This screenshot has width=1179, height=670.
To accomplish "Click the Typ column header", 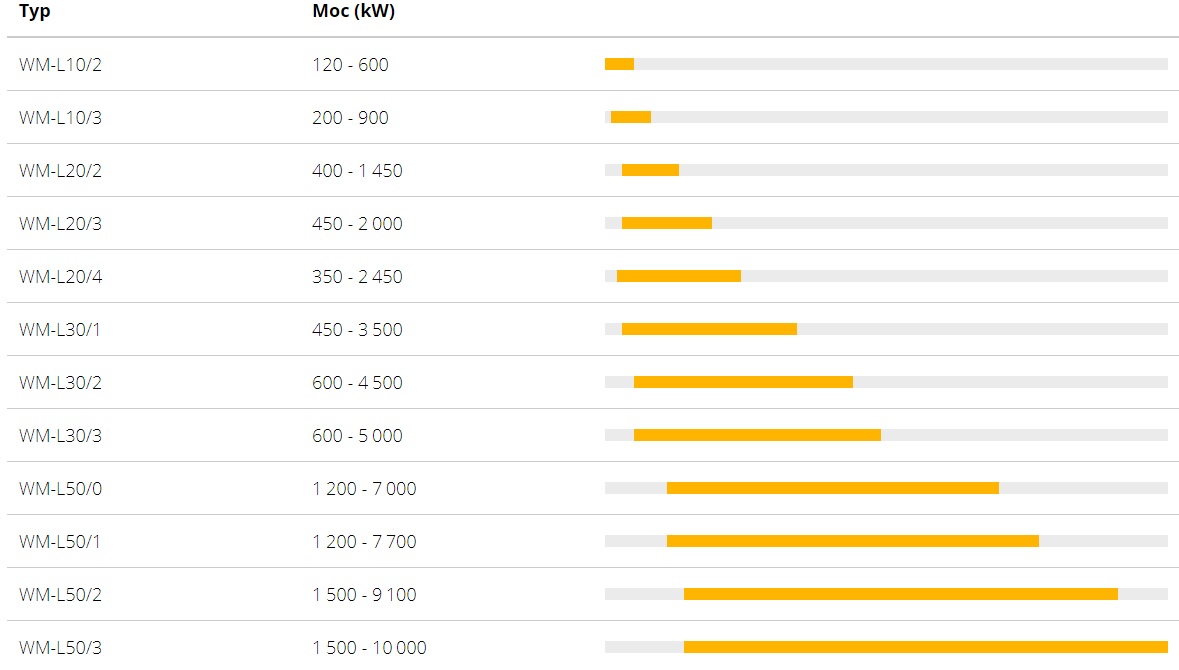I will tap(35, 11).
